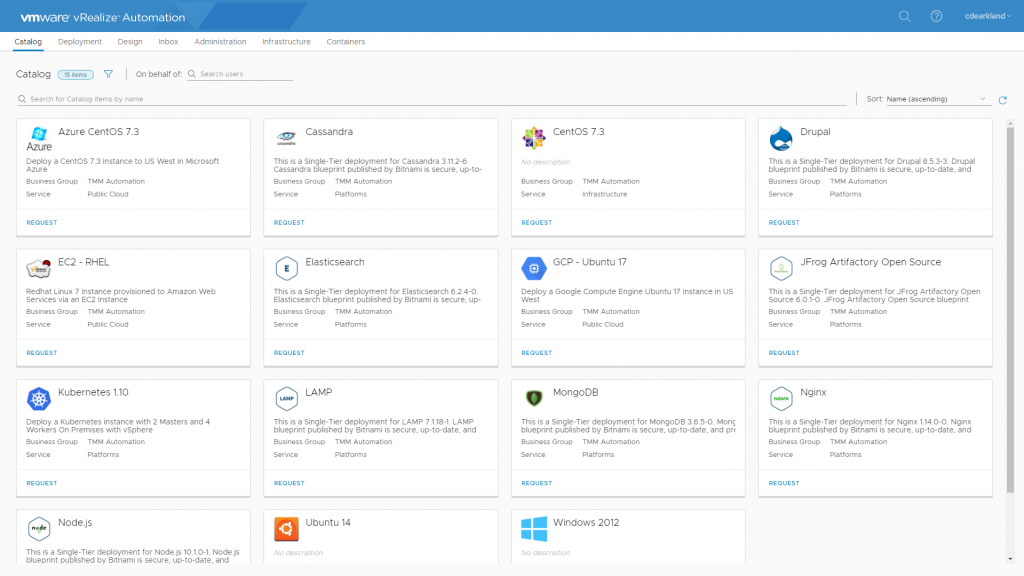The width and height of the screenshot is (1024, 576).
Task: Click the scrollbar down arrow
Action: (1010, 559)
